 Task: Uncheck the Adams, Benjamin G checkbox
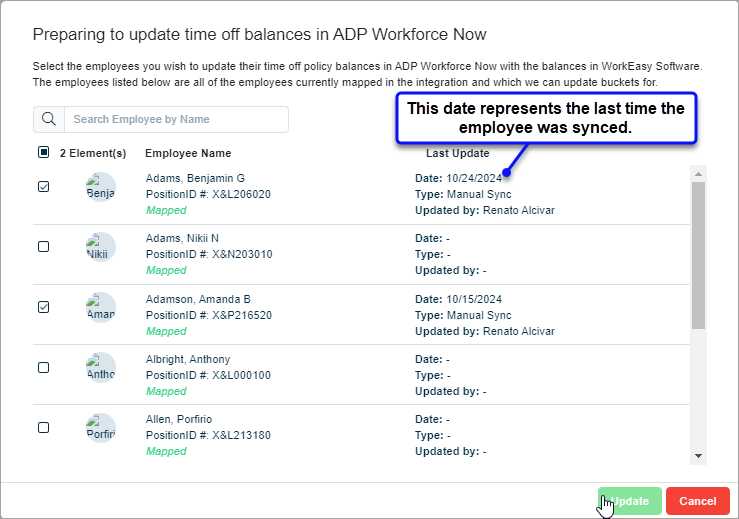(x=43, y=187)
